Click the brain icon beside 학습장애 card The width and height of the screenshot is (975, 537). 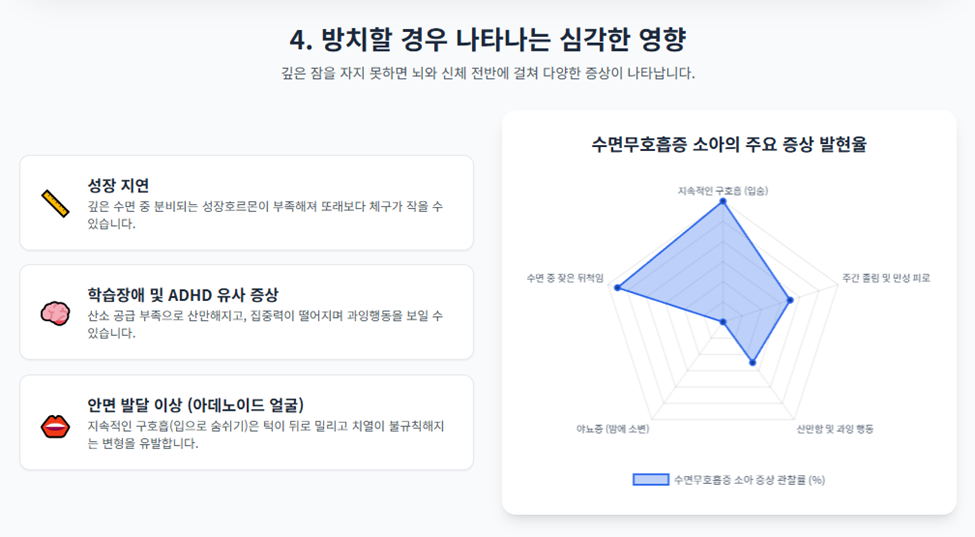coord(55,313)
